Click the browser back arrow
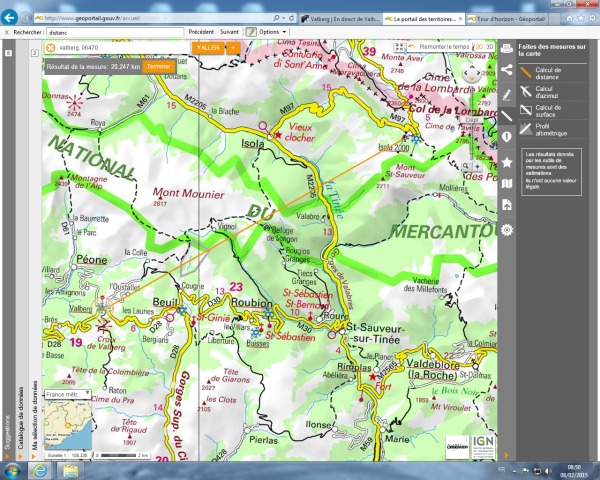 [10, 18]
